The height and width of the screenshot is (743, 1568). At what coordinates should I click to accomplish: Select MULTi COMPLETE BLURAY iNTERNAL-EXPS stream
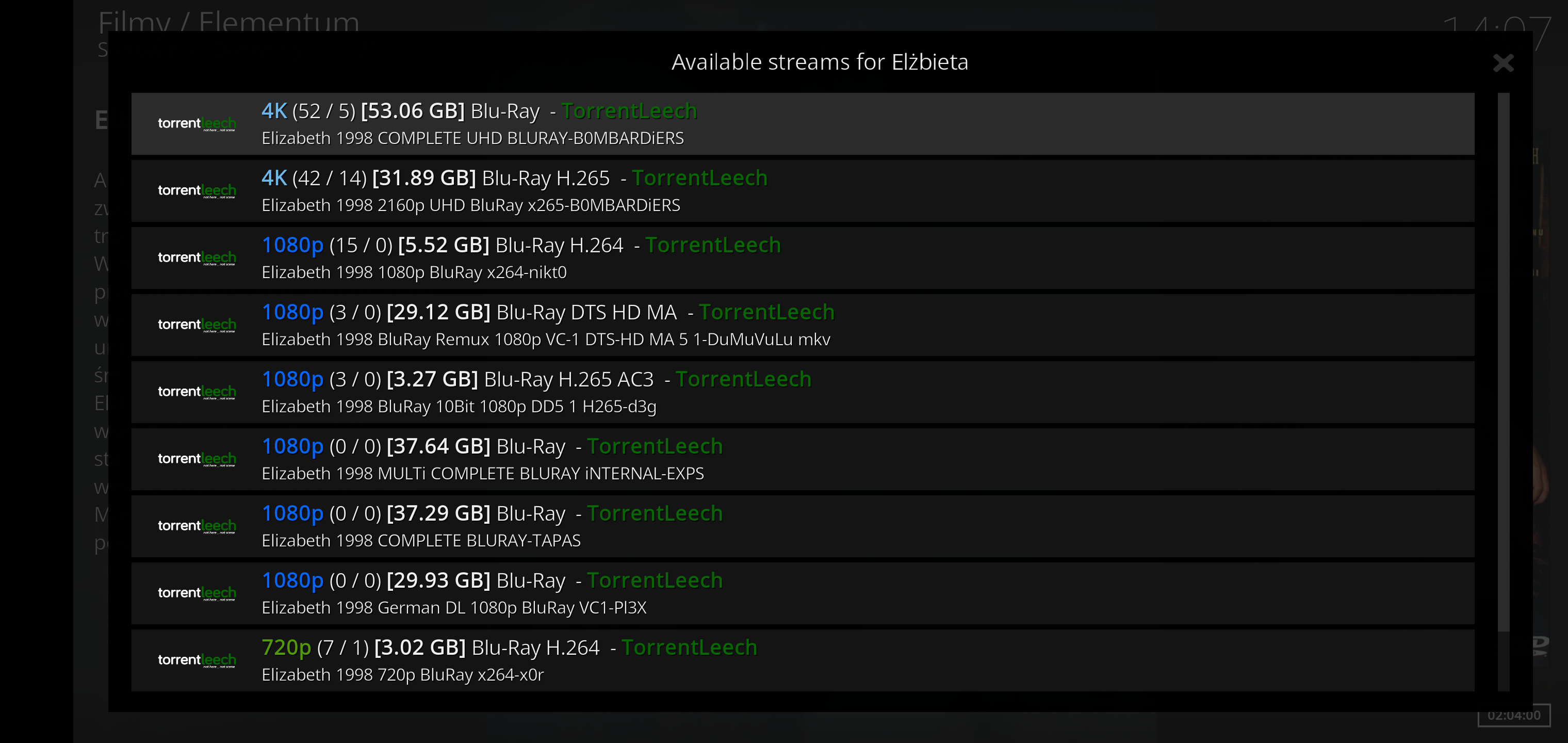pos(802,459)
